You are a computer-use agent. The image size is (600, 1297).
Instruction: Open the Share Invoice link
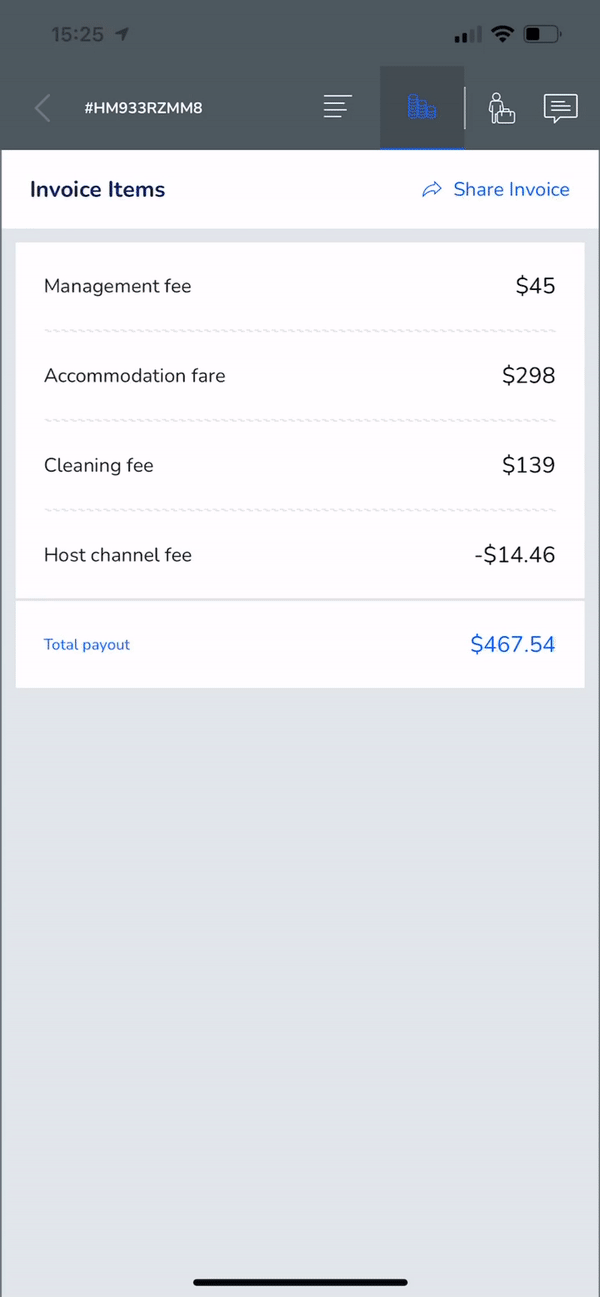(x=510, y=189)
